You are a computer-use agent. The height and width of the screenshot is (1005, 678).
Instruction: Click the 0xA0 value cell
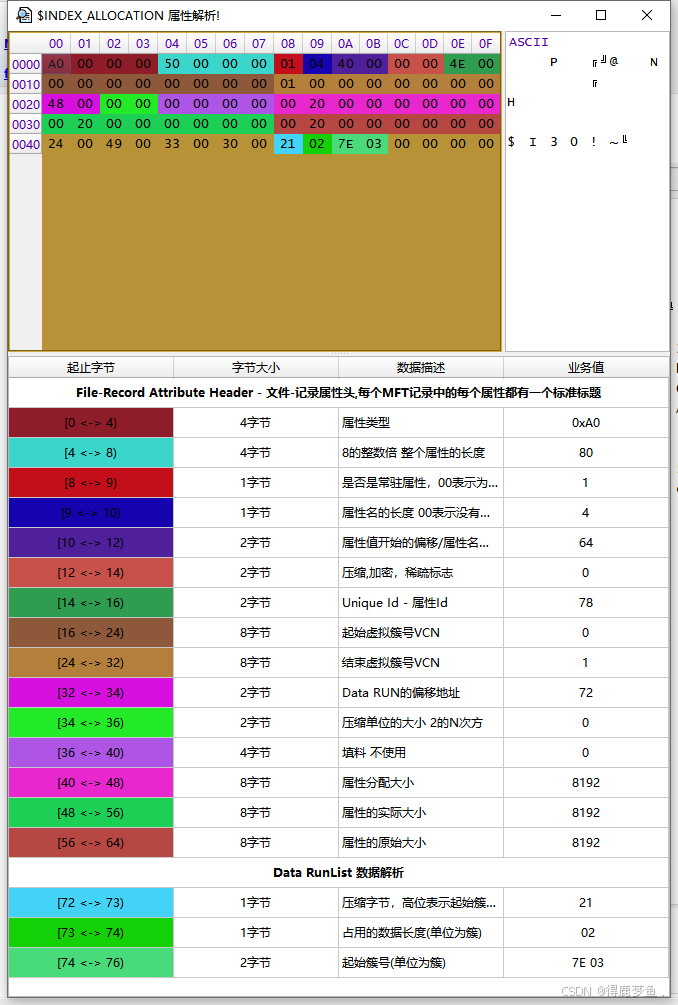coord(586,423)
